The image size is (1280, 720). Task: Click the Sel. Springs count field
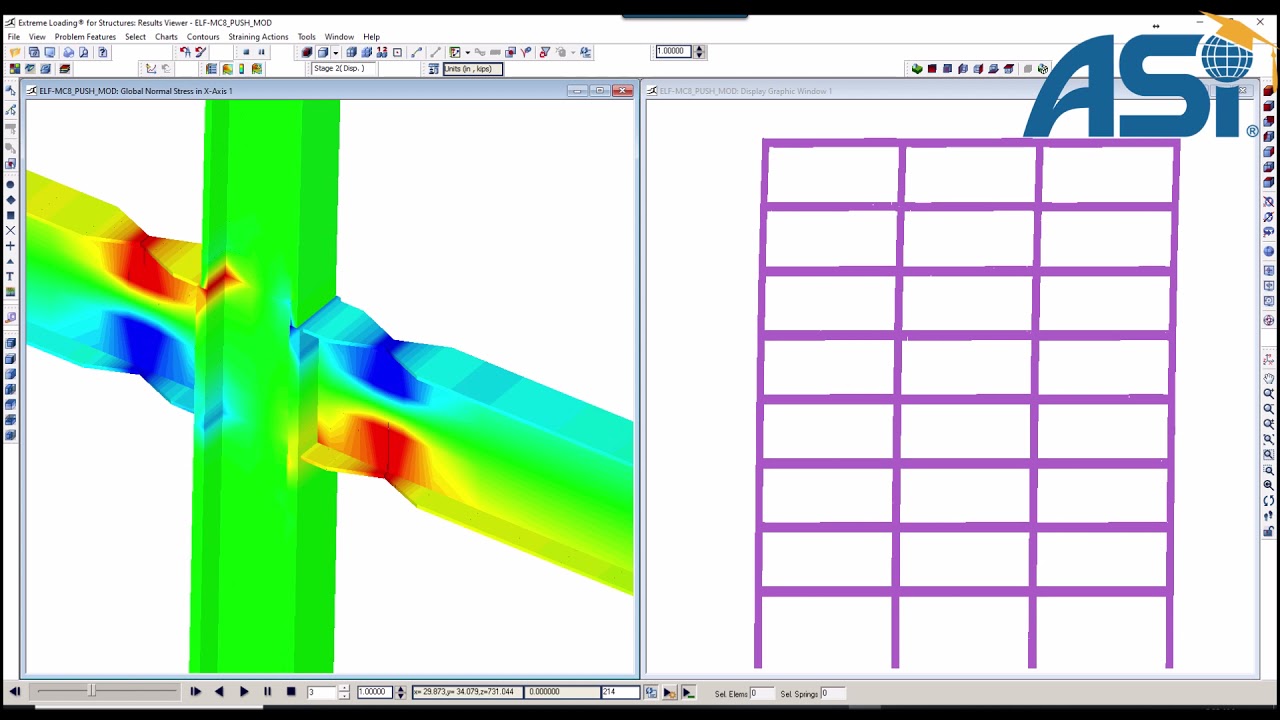point(832,693)
